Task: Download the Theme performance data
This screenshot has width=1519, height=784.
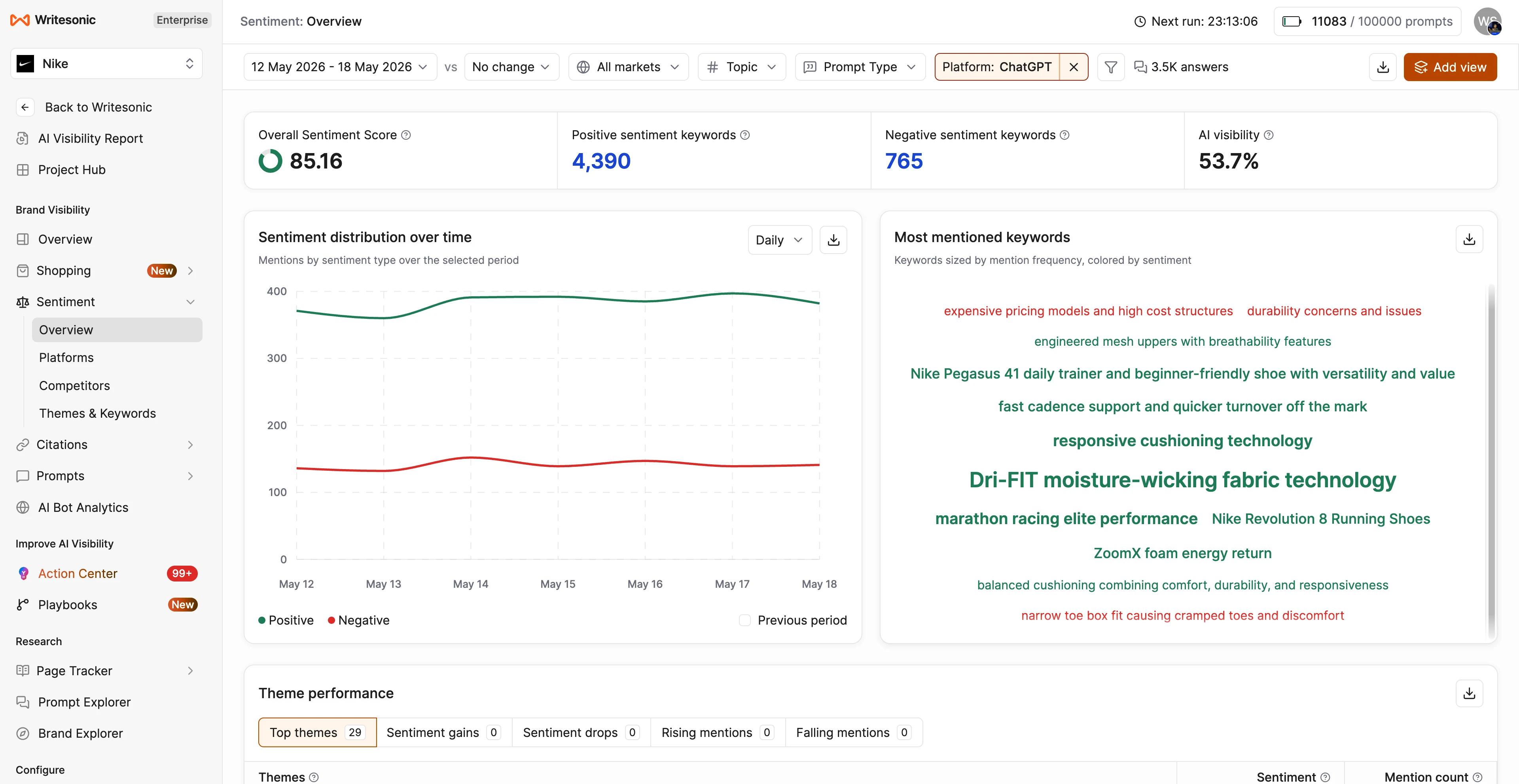Action: pyautogui.click(x=1469, y=693)
